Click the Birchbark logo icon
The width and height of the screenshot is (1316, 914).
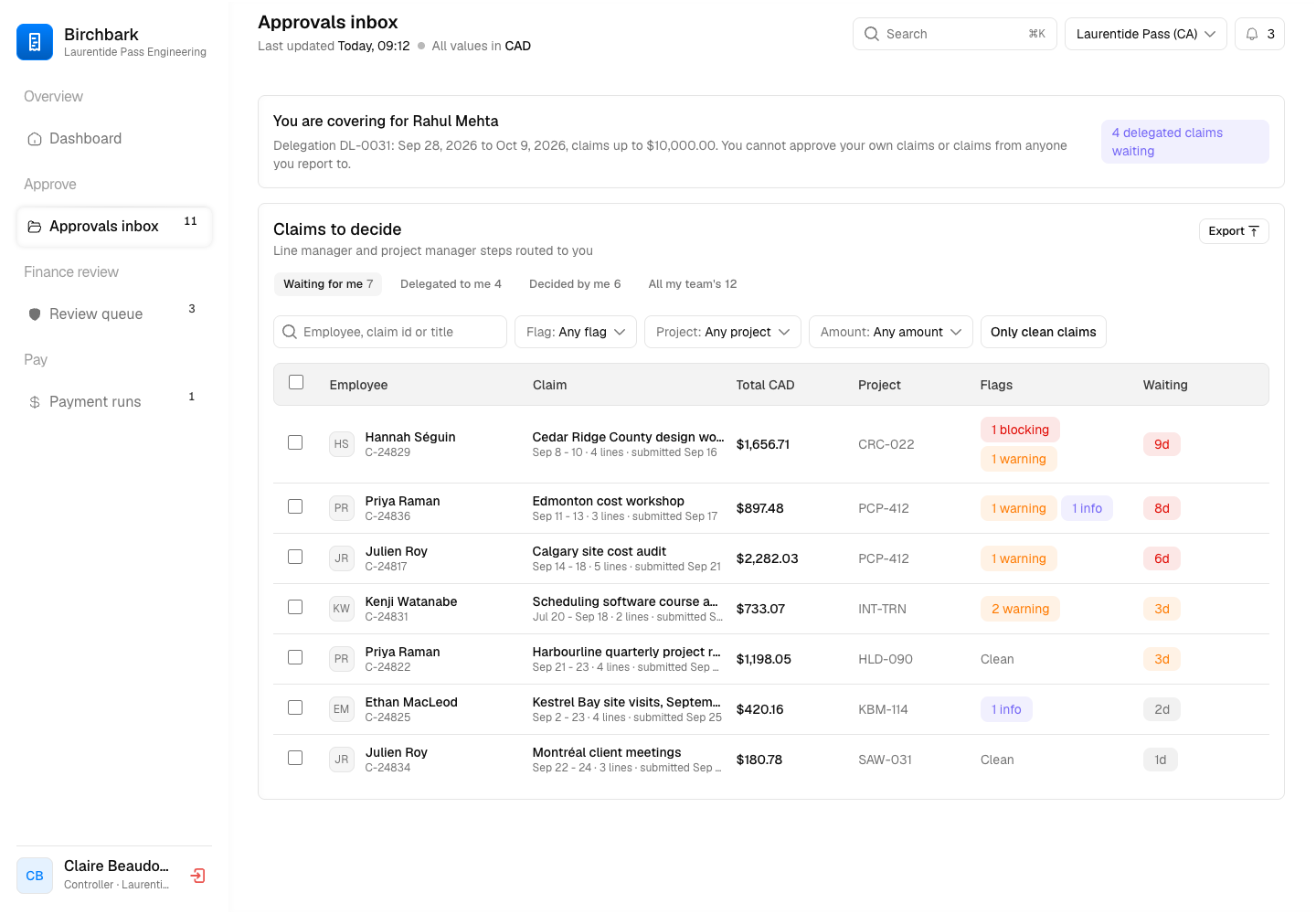35,42
